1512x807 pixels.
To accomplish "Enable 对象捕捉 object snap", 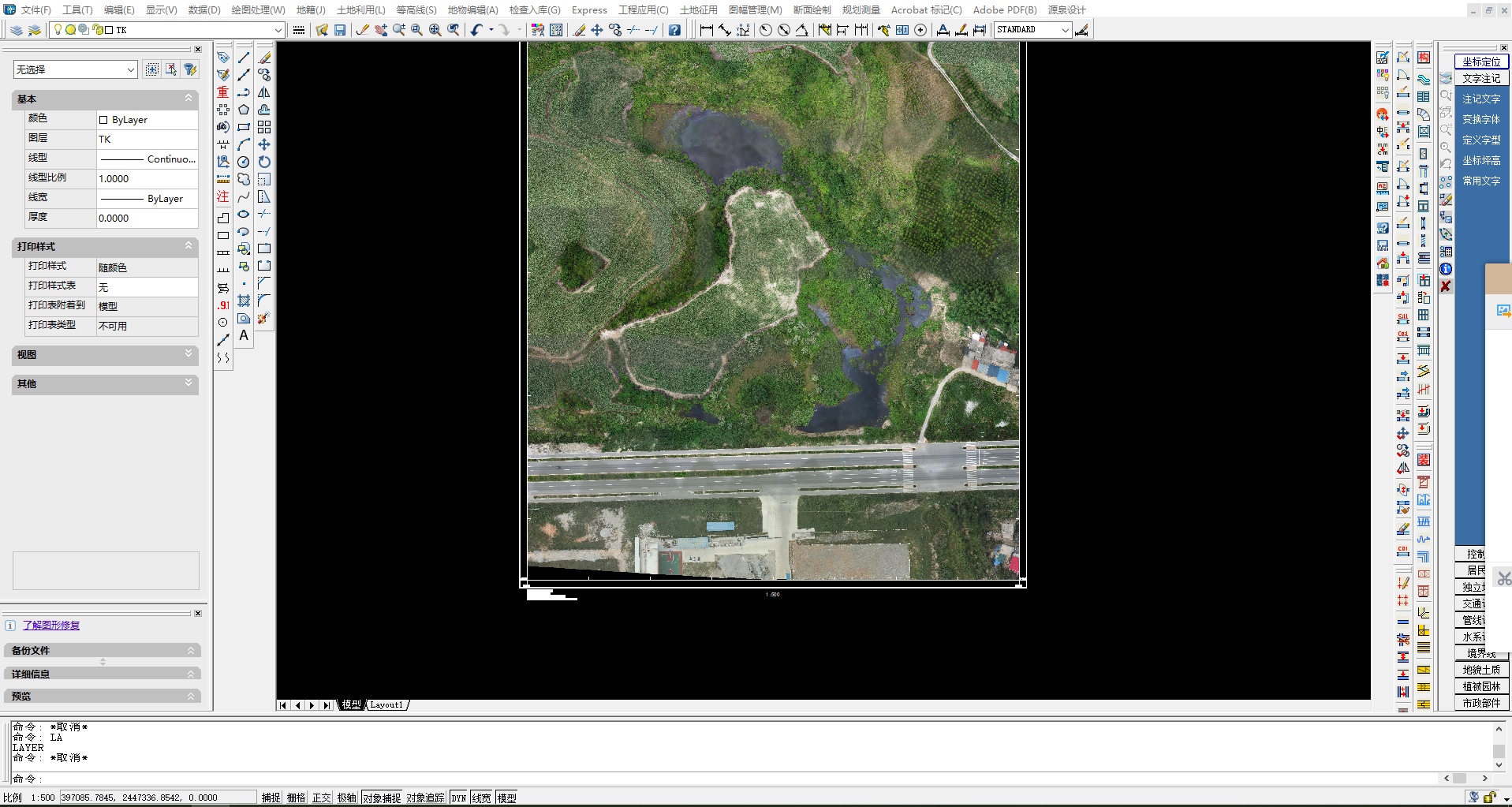I will 382,798.
